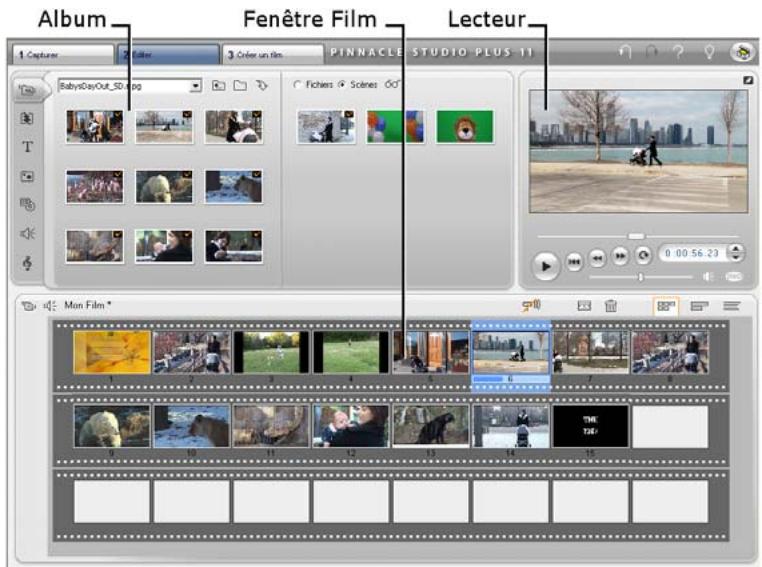
Task: Select the Fichiers radio button
Action: 297,85
